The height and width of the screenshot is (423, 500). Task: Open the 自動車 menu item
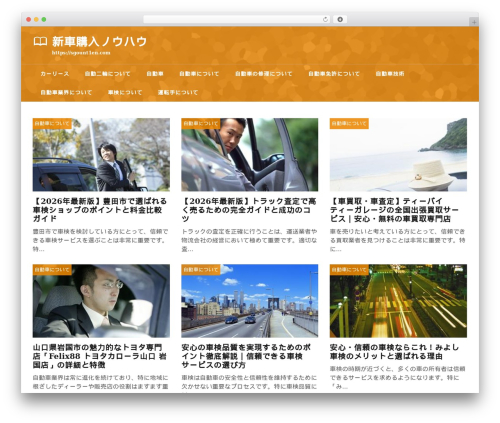pyautogui.click(x=155, y=74)
